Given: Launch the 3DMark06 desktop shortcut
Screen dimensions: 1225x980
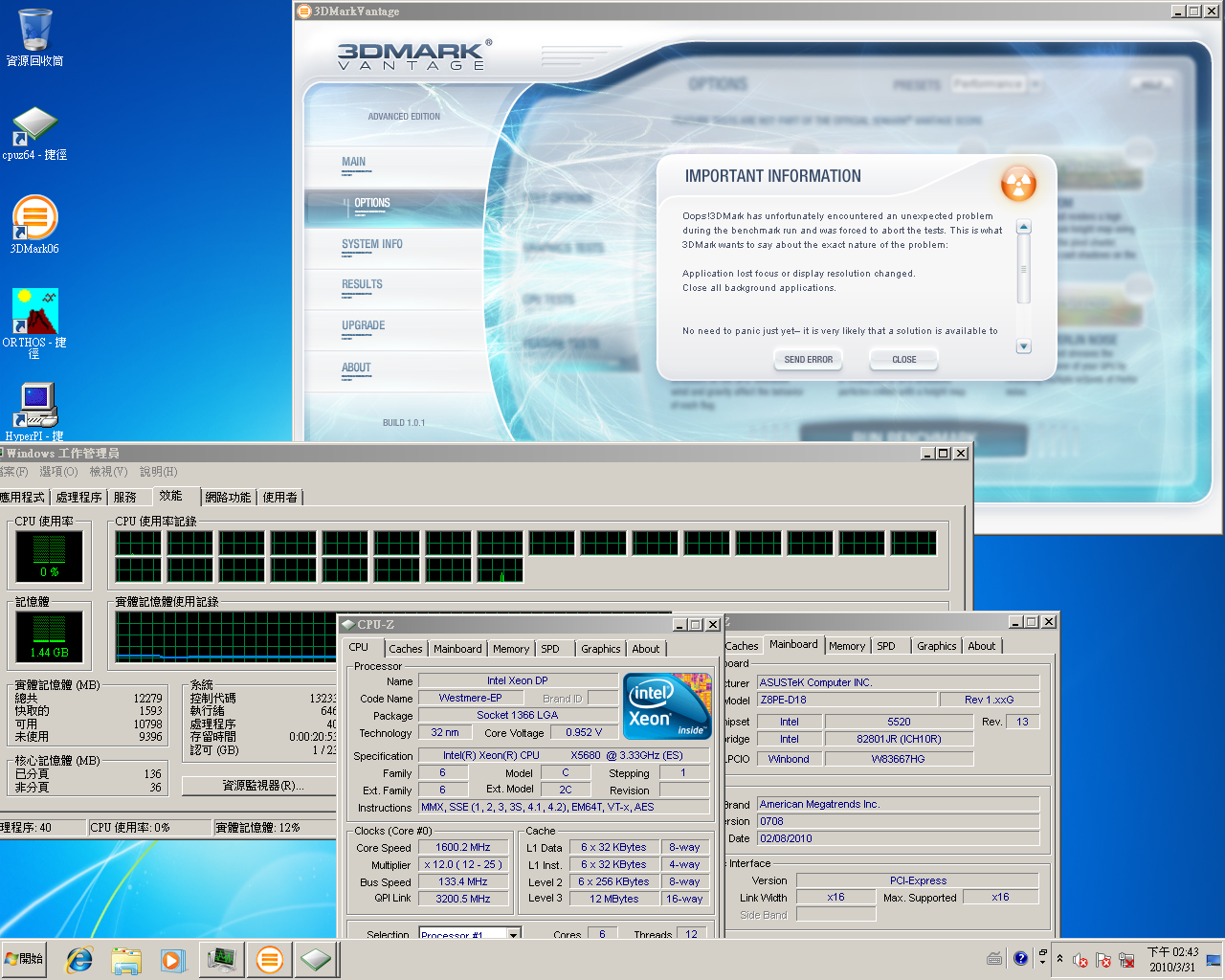Looking at the screenshot, I should tap(34, 225).
